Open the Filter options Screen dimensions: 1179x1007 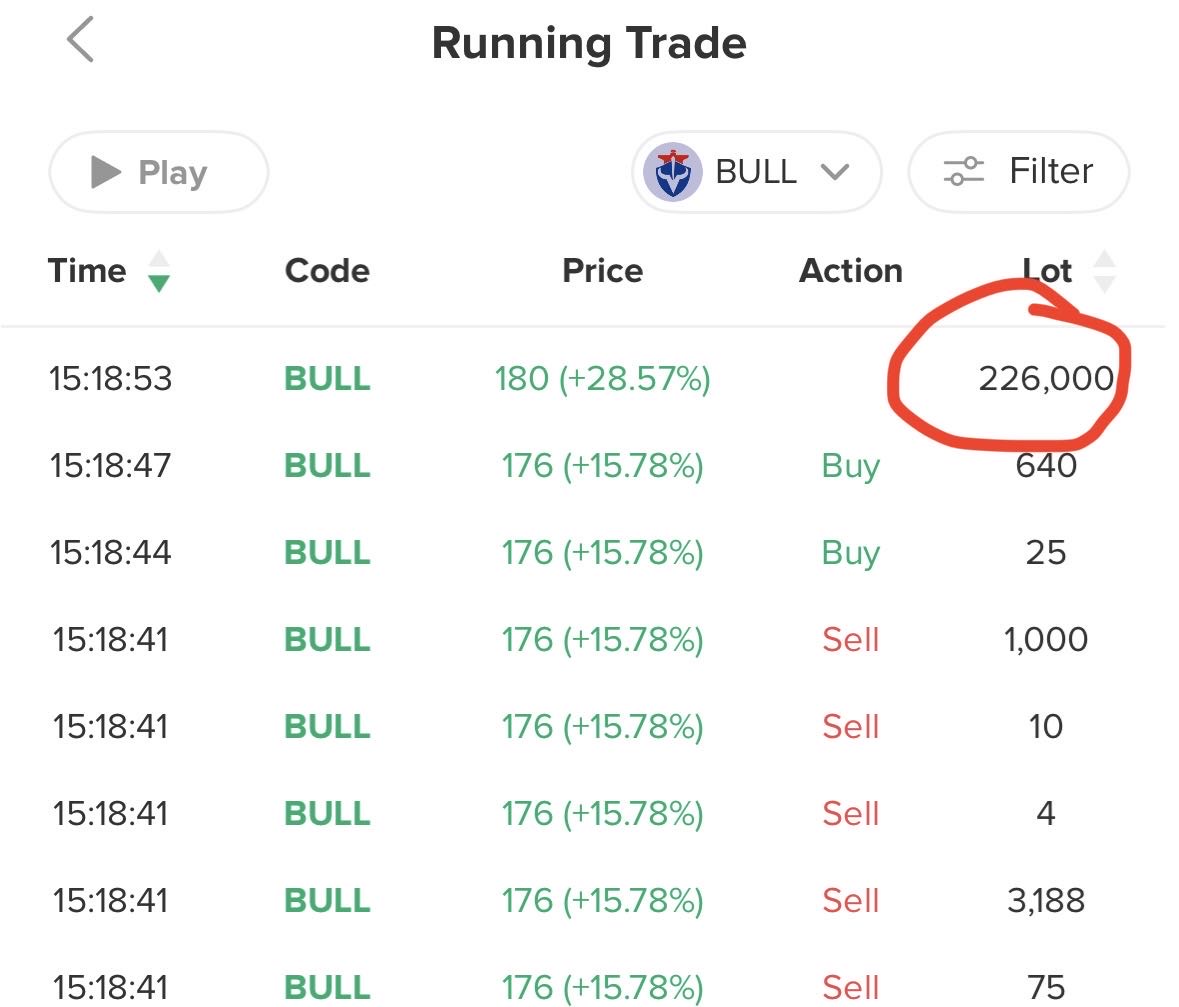[1018, 172]
